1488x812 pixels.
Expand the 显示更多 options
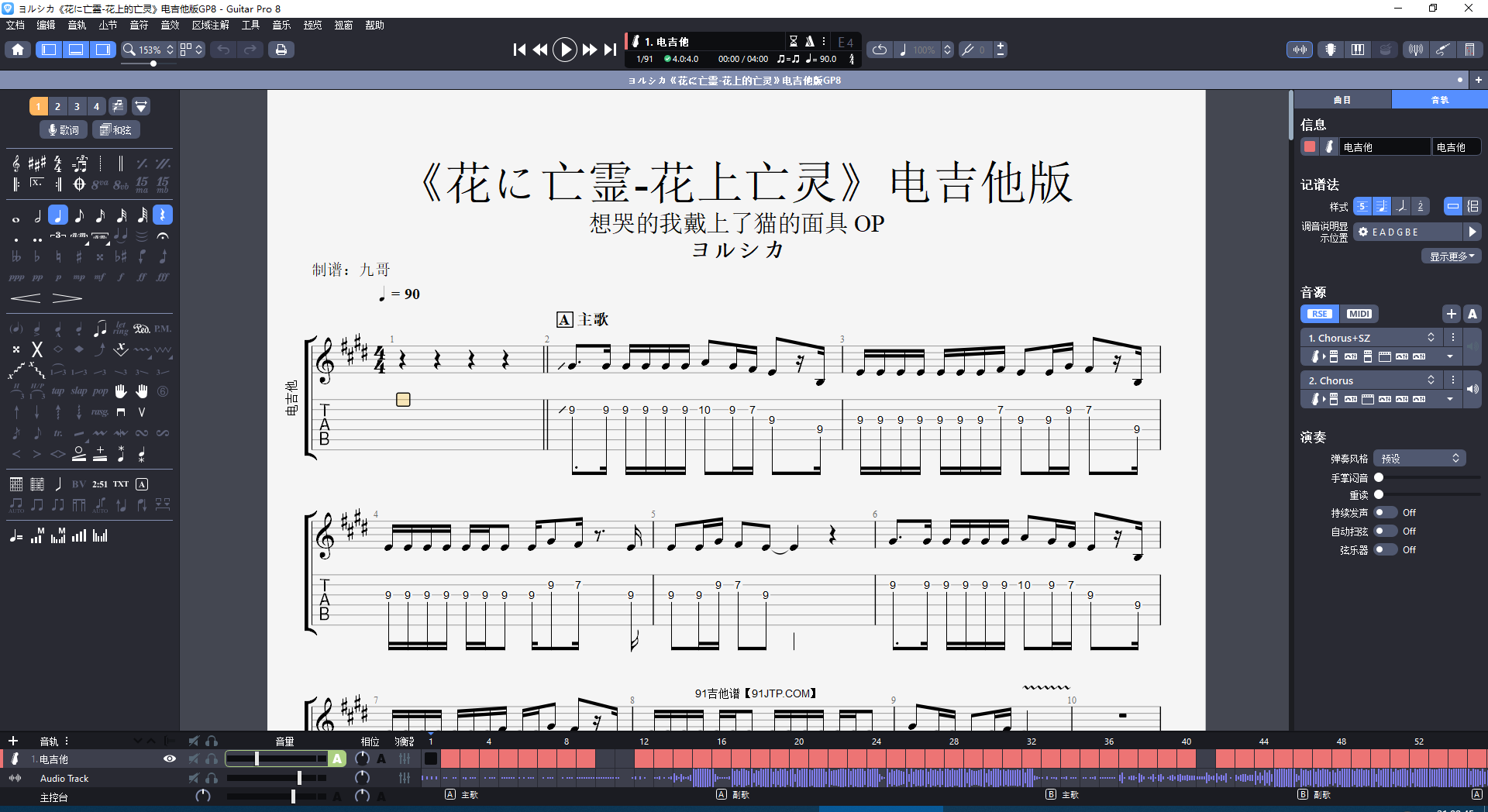[1452, 256]
